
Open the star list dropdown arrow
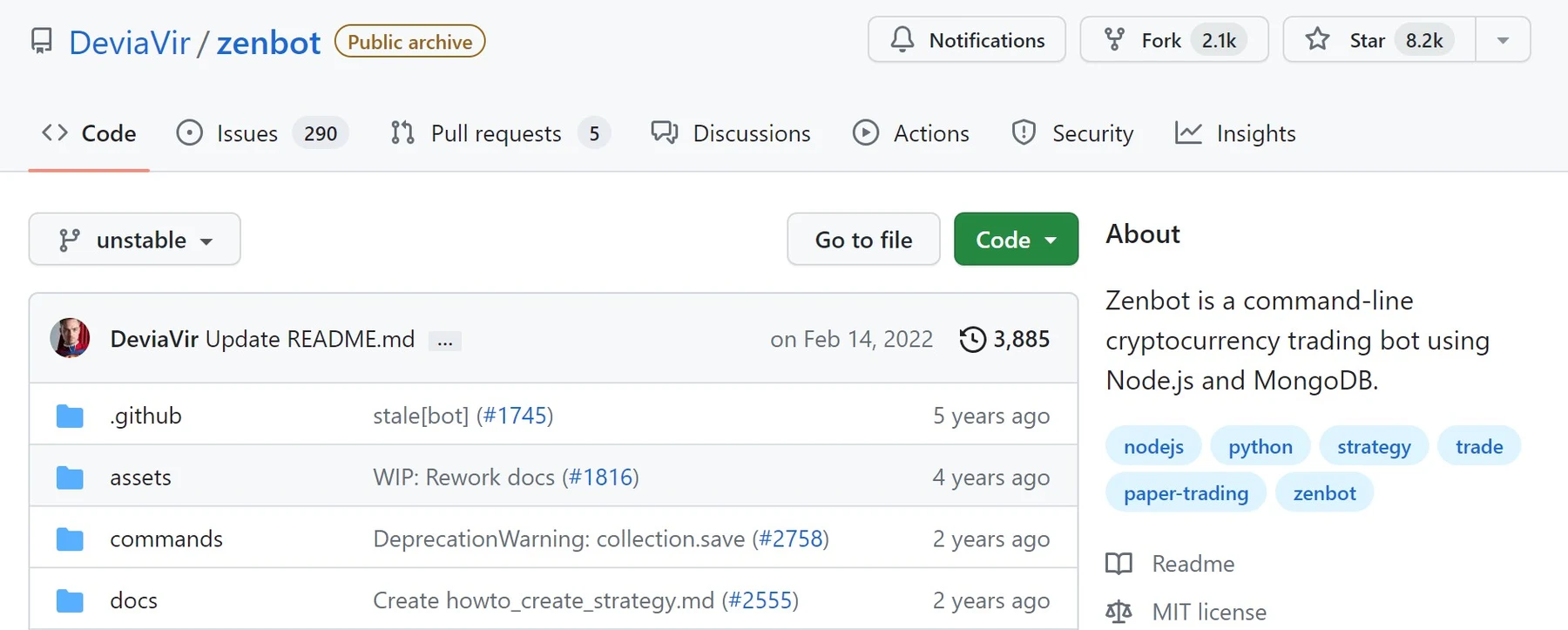[1503, 40]
